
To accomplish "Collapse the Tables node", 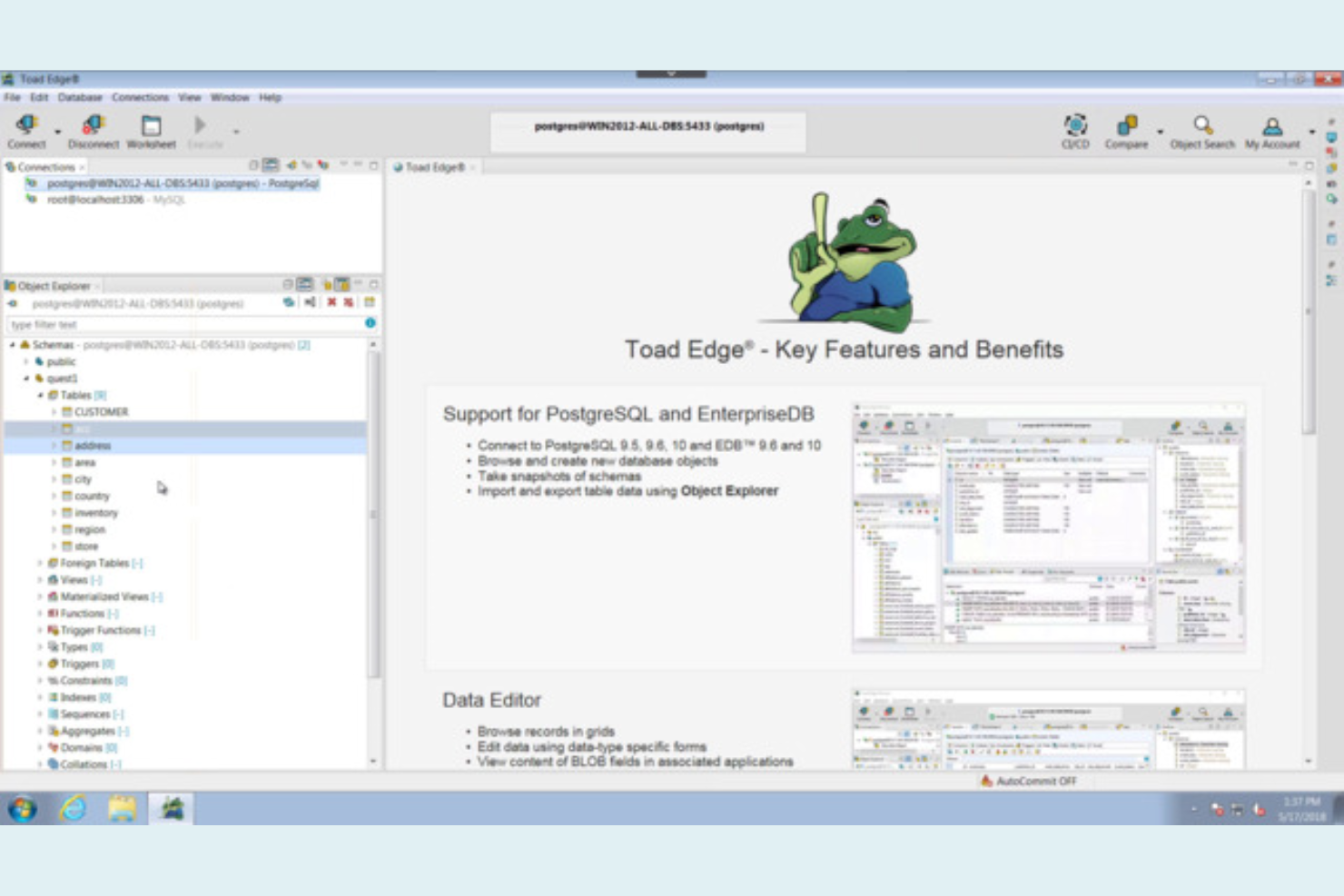I will point(40,395).
